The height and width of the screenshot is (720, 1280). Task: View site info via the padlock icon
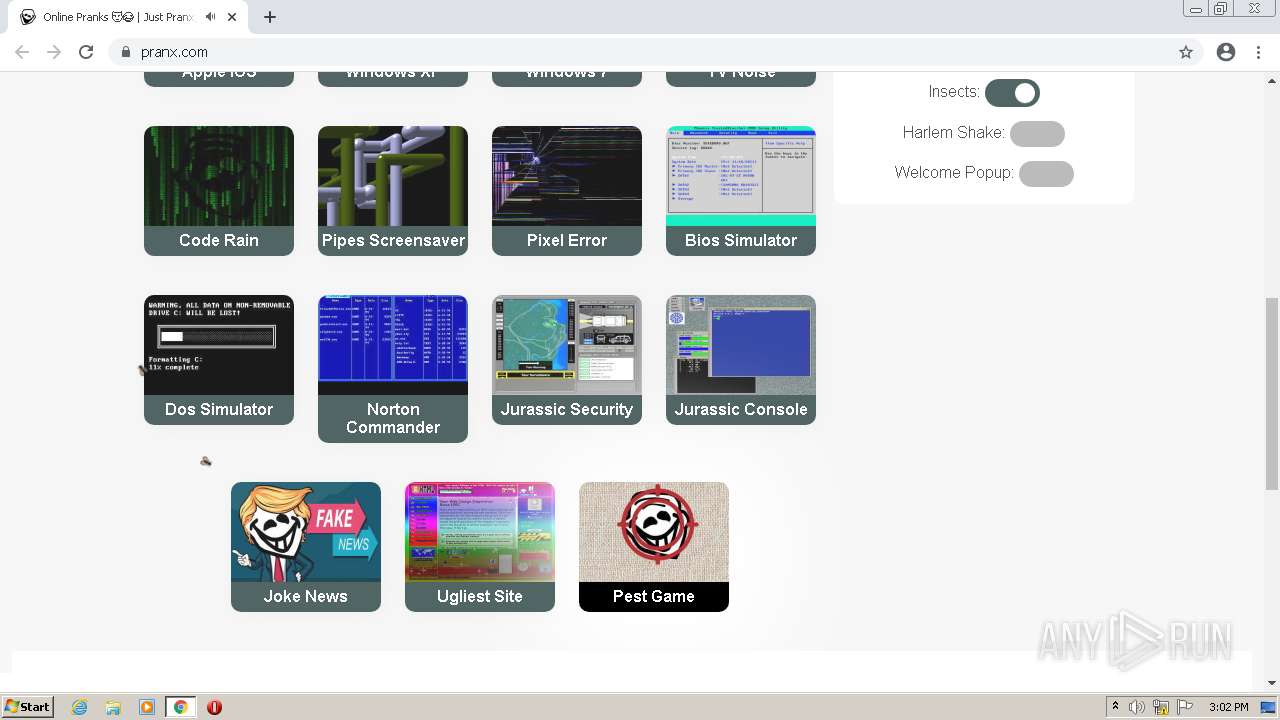126,52
